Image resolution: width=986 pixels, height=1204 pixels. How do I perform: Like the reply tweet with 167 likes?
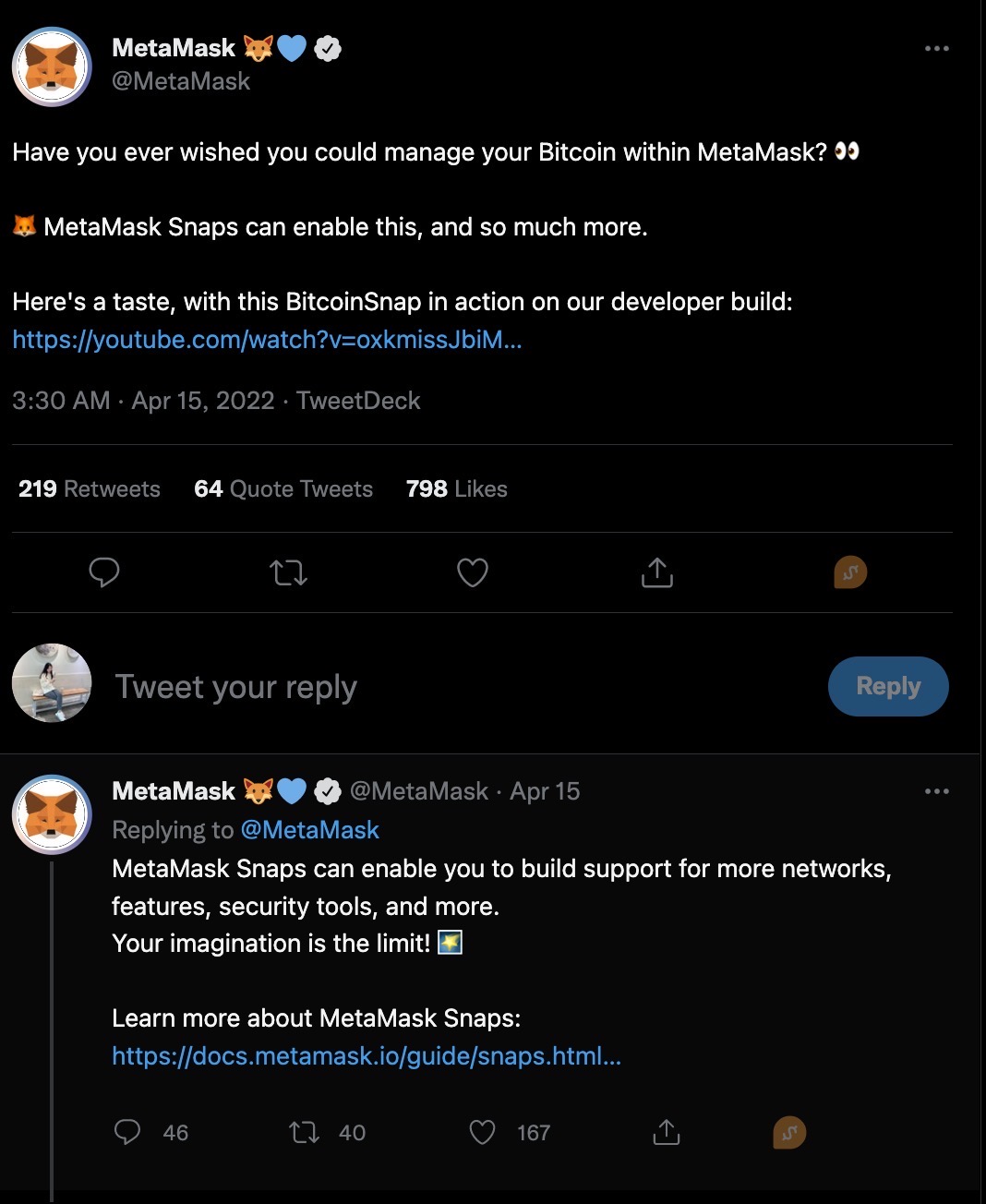coord(483,1132)
